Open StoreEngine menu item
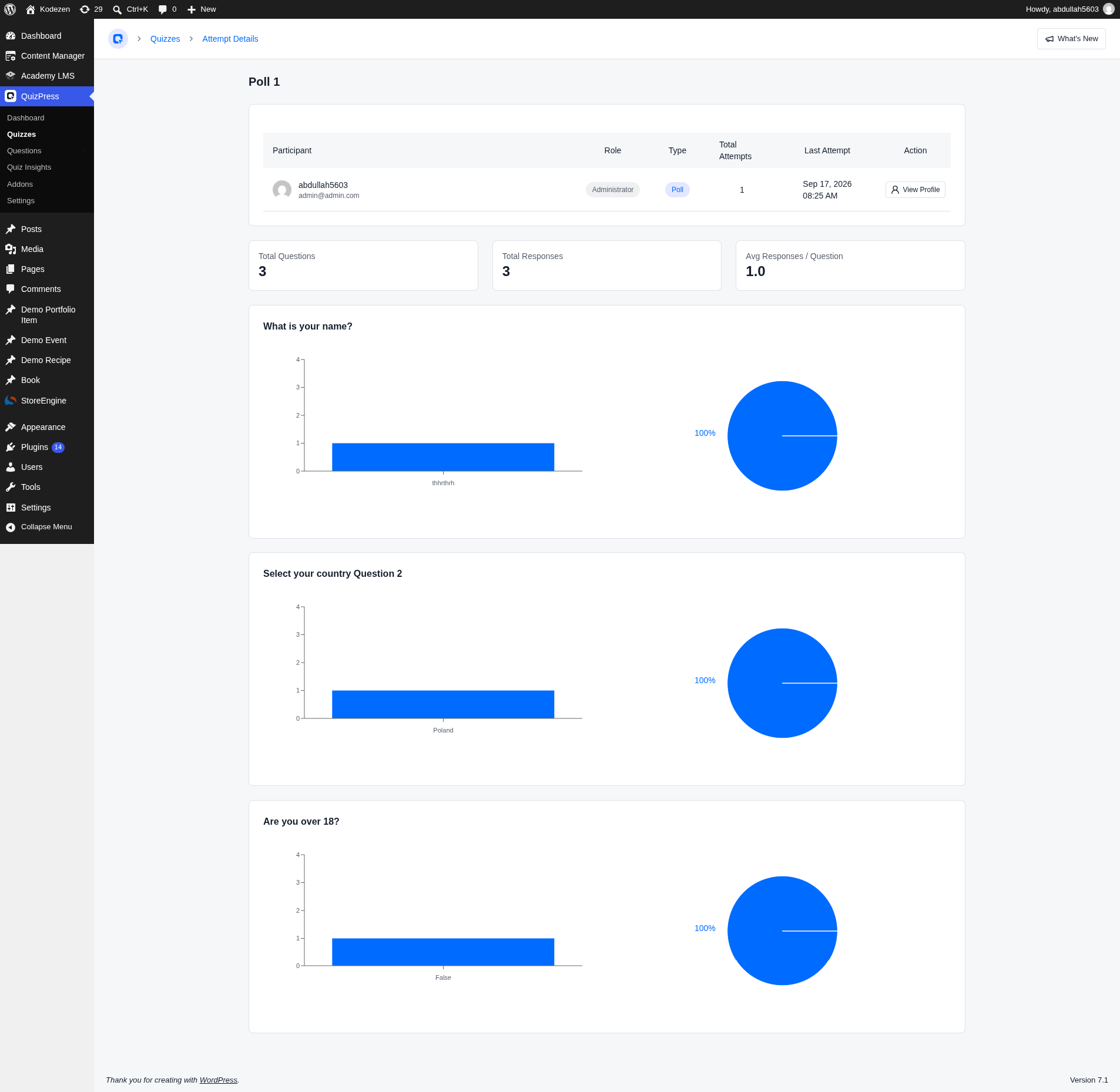 (47, 401)
